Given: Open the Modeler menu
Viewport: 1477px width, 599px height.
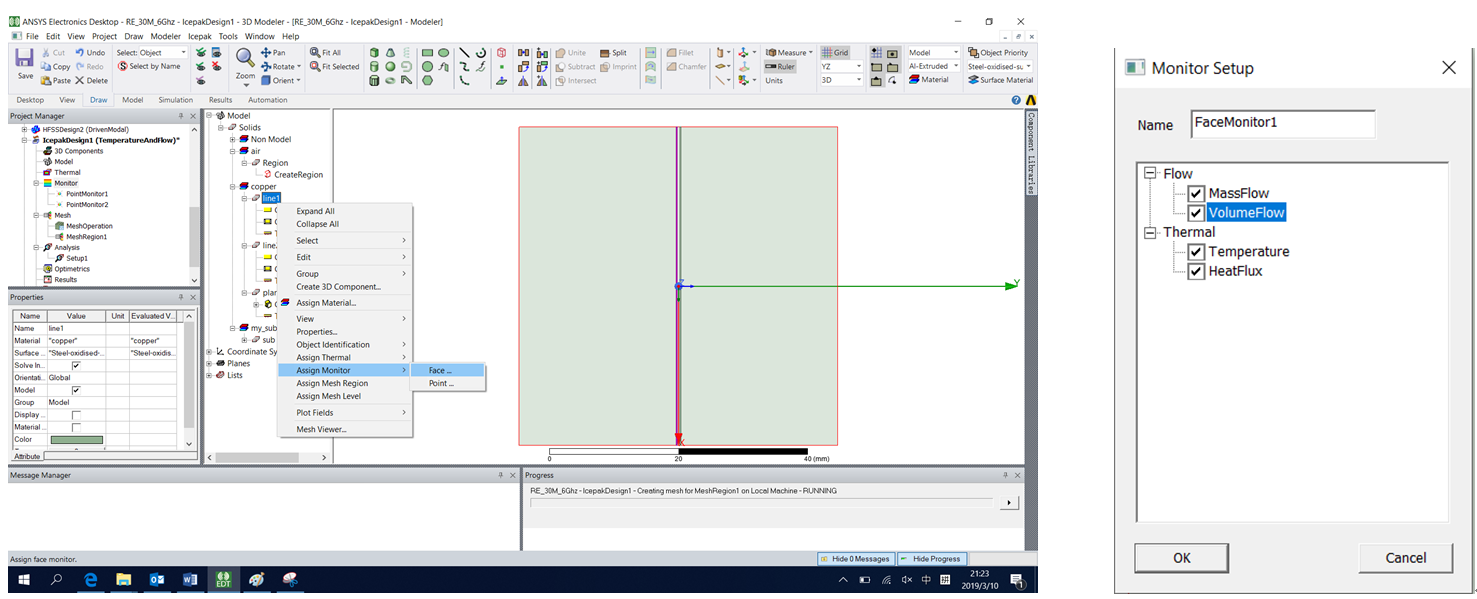Looking at the screenshot, I should click(x=166, y=36).
